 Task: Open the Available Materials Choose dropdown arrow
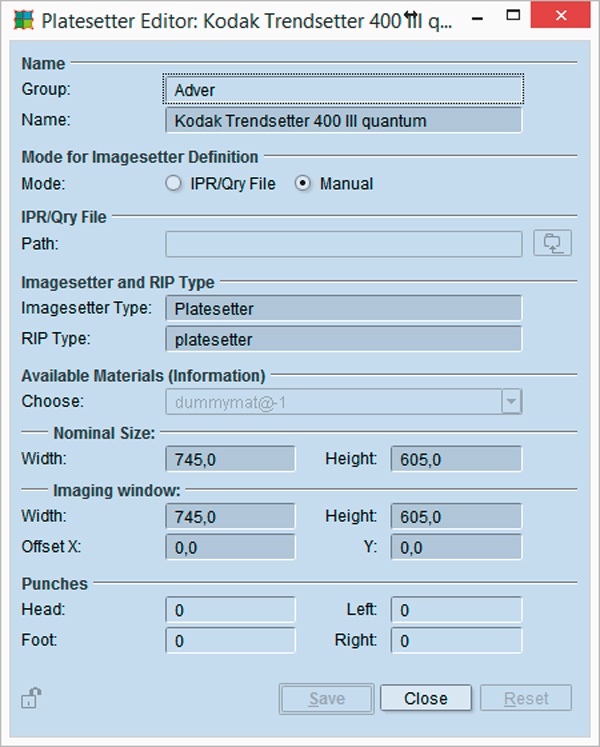pyautogui.click(x=511, y=402)
